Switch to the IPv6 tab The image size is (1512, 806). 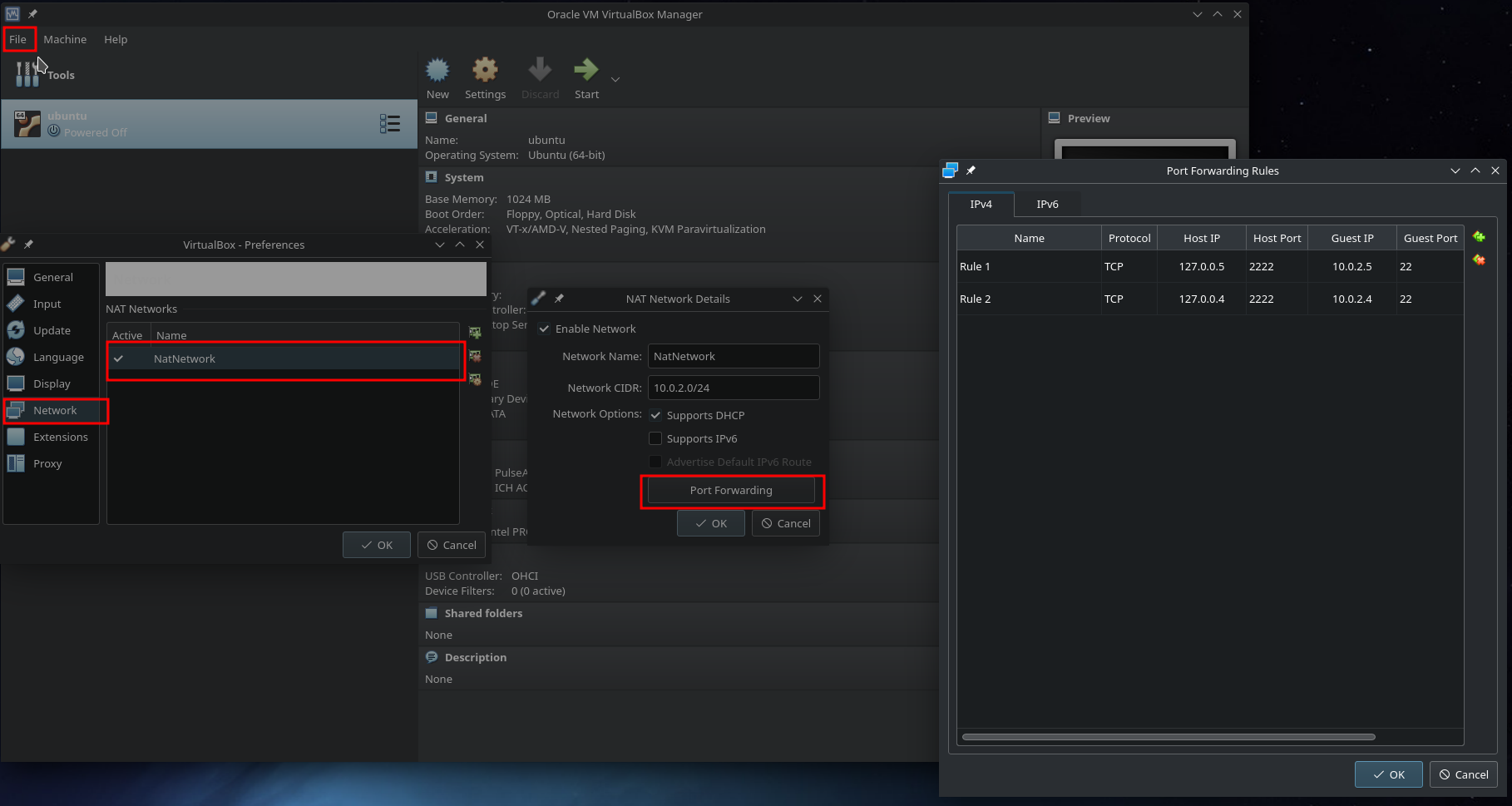[x=1047, y=204]
